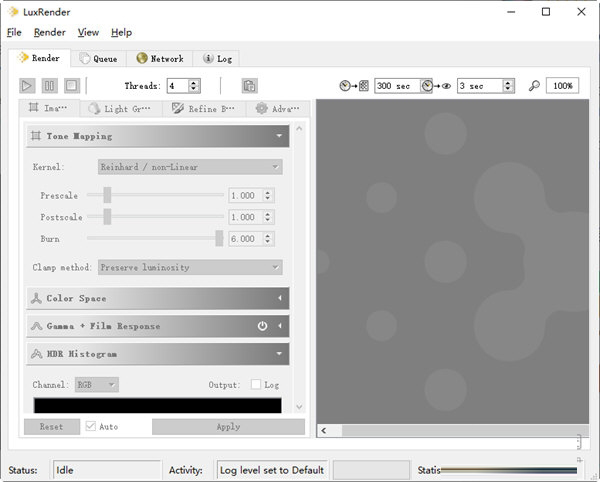Click the 3 sec display interval stepper
Image resolution: width=600 pixels, height=482 pixels.
pos(508,86)
